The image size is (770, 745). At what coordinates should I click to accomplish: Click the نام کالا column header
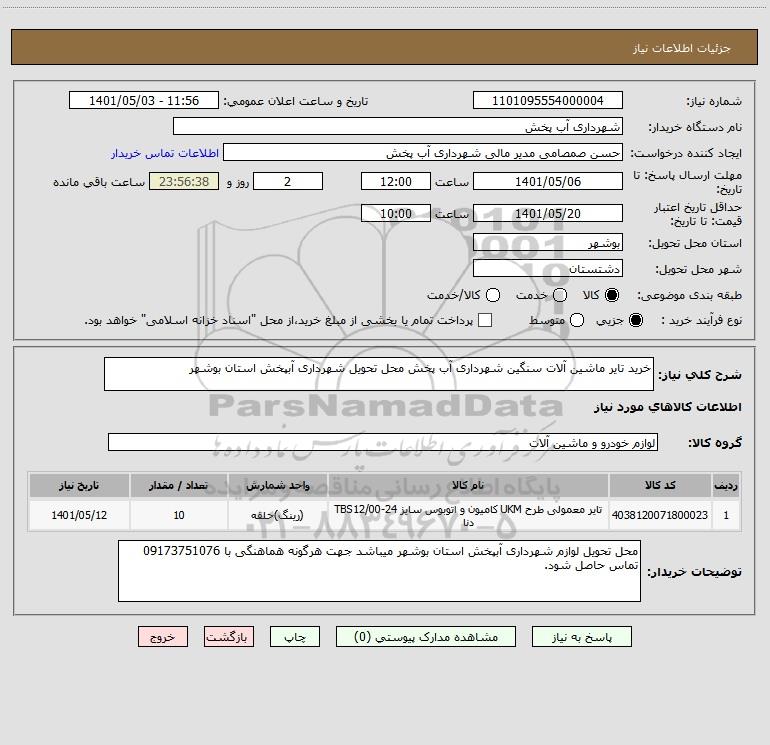468,485
